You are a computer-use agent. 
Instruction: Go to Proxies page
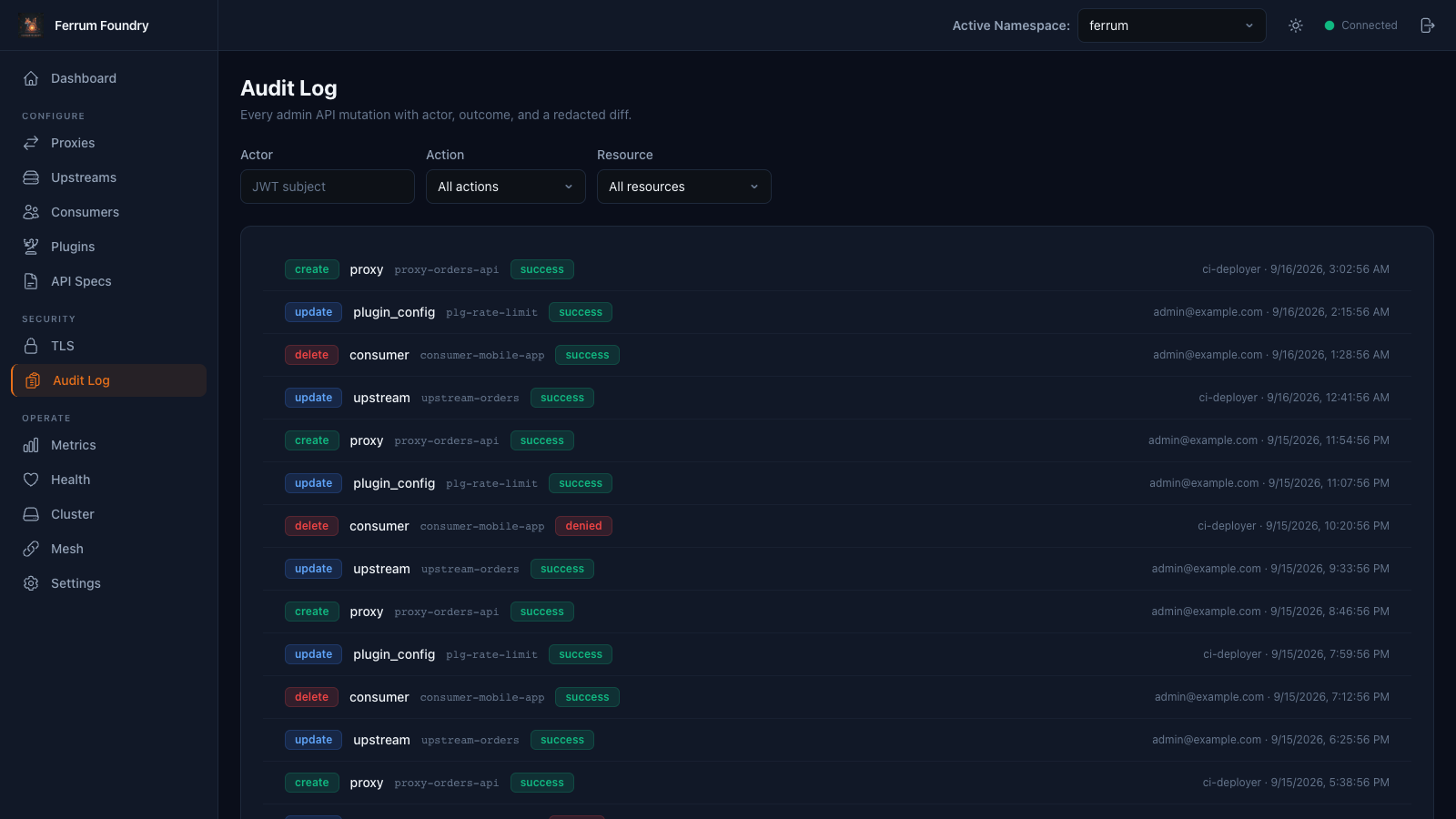tap(109, 143)
